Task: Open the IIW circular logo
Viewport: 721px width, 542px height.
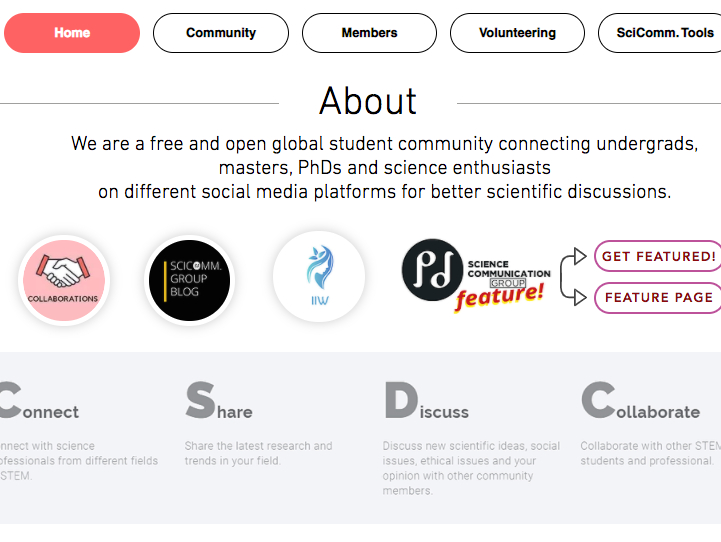Action: click(319, 277)
